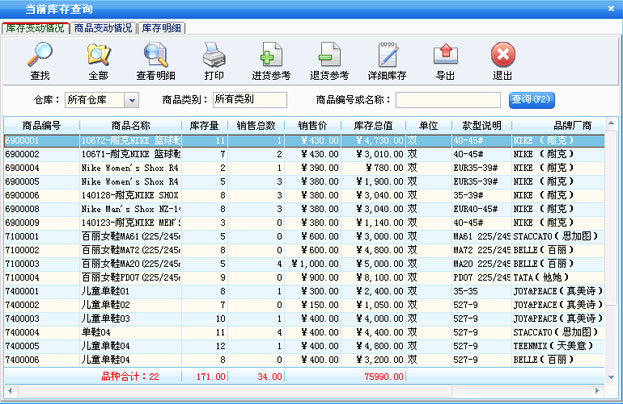Click the 商品类别 category field
The height and width of the screenshot is (404, 623).
point(249,100)
